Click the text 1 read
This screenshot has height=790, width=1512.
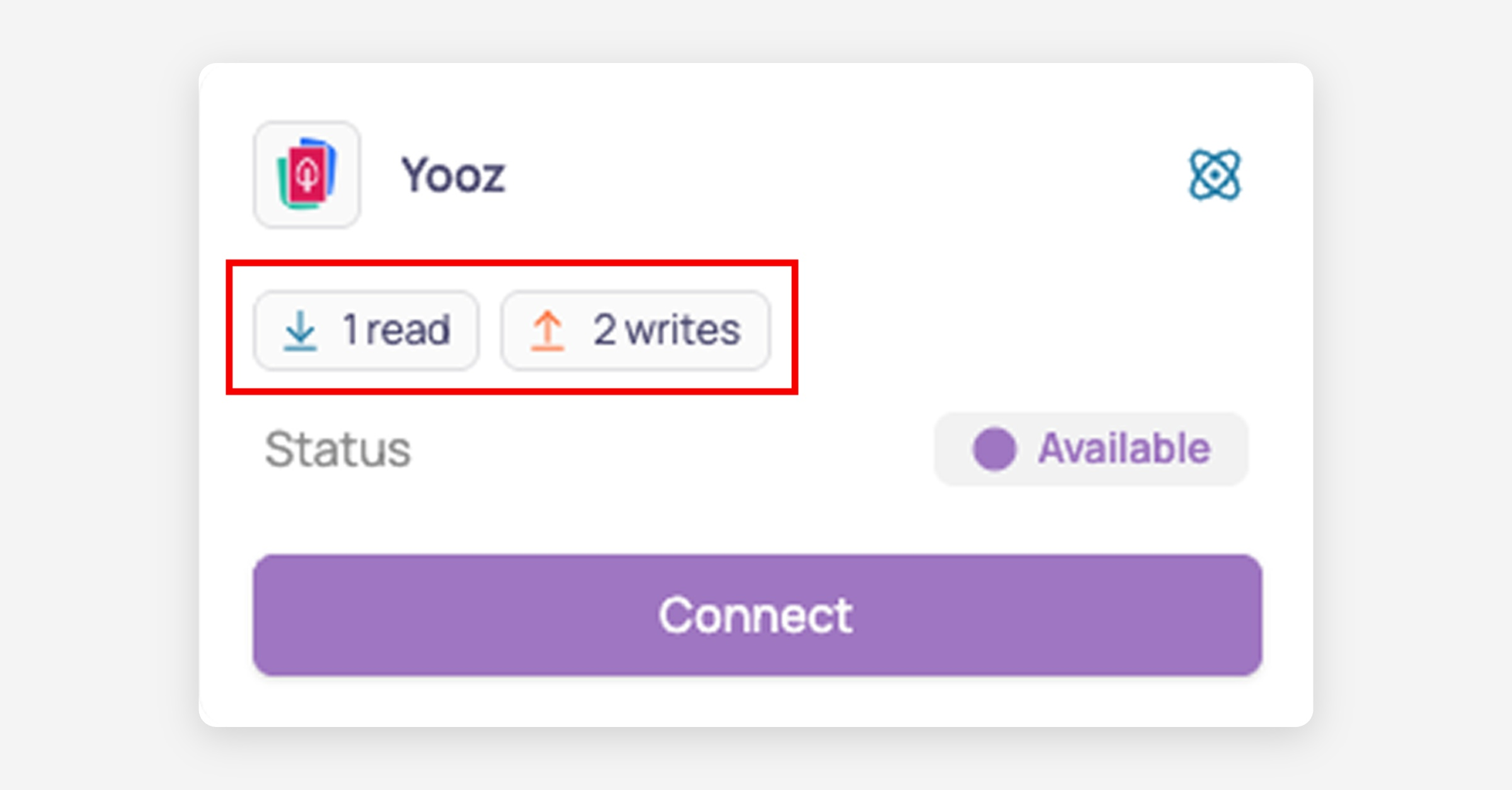click(396, 329)
